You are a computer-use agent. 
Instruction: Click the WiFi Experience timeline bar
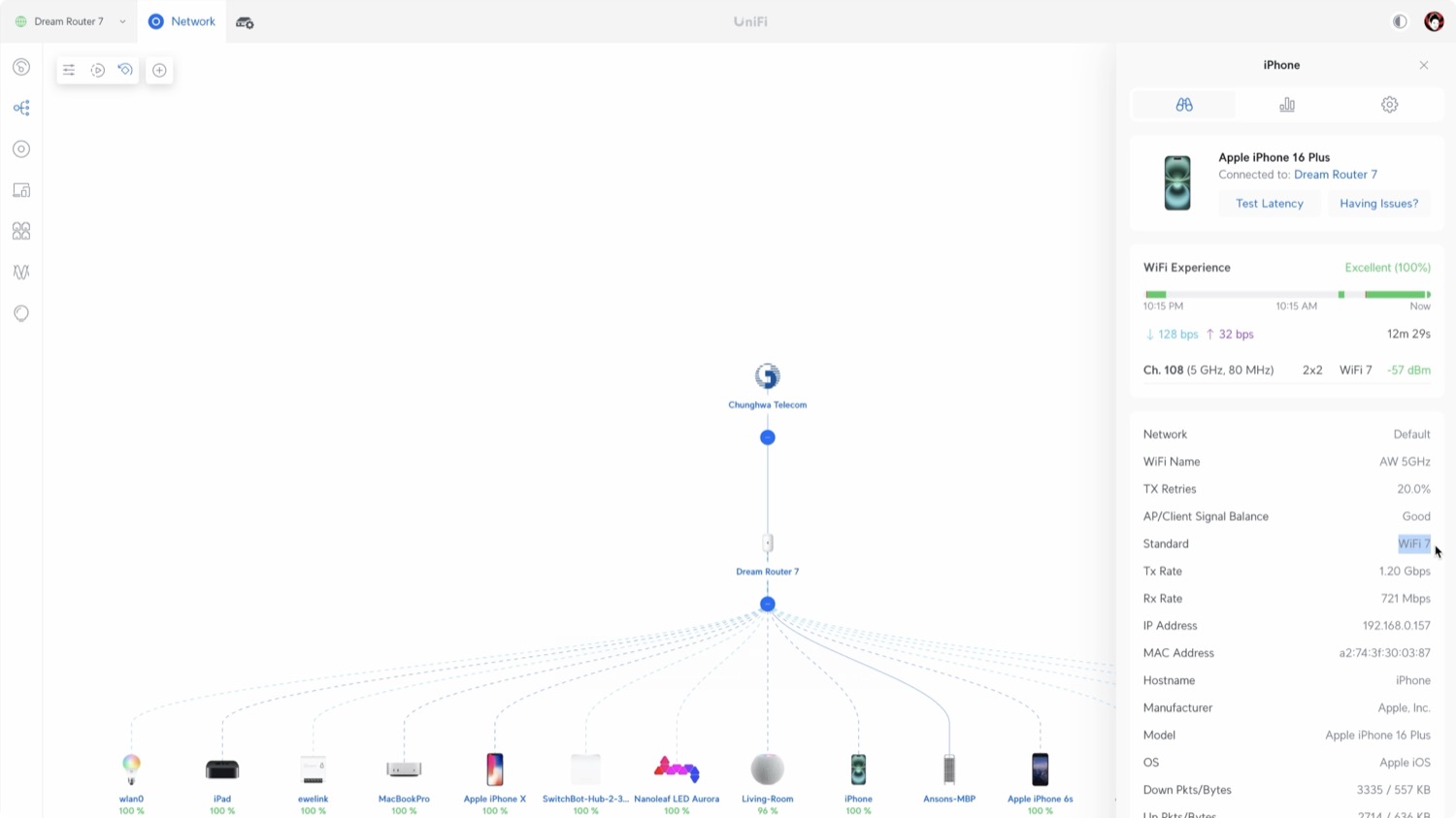[x=1286, y=294]
